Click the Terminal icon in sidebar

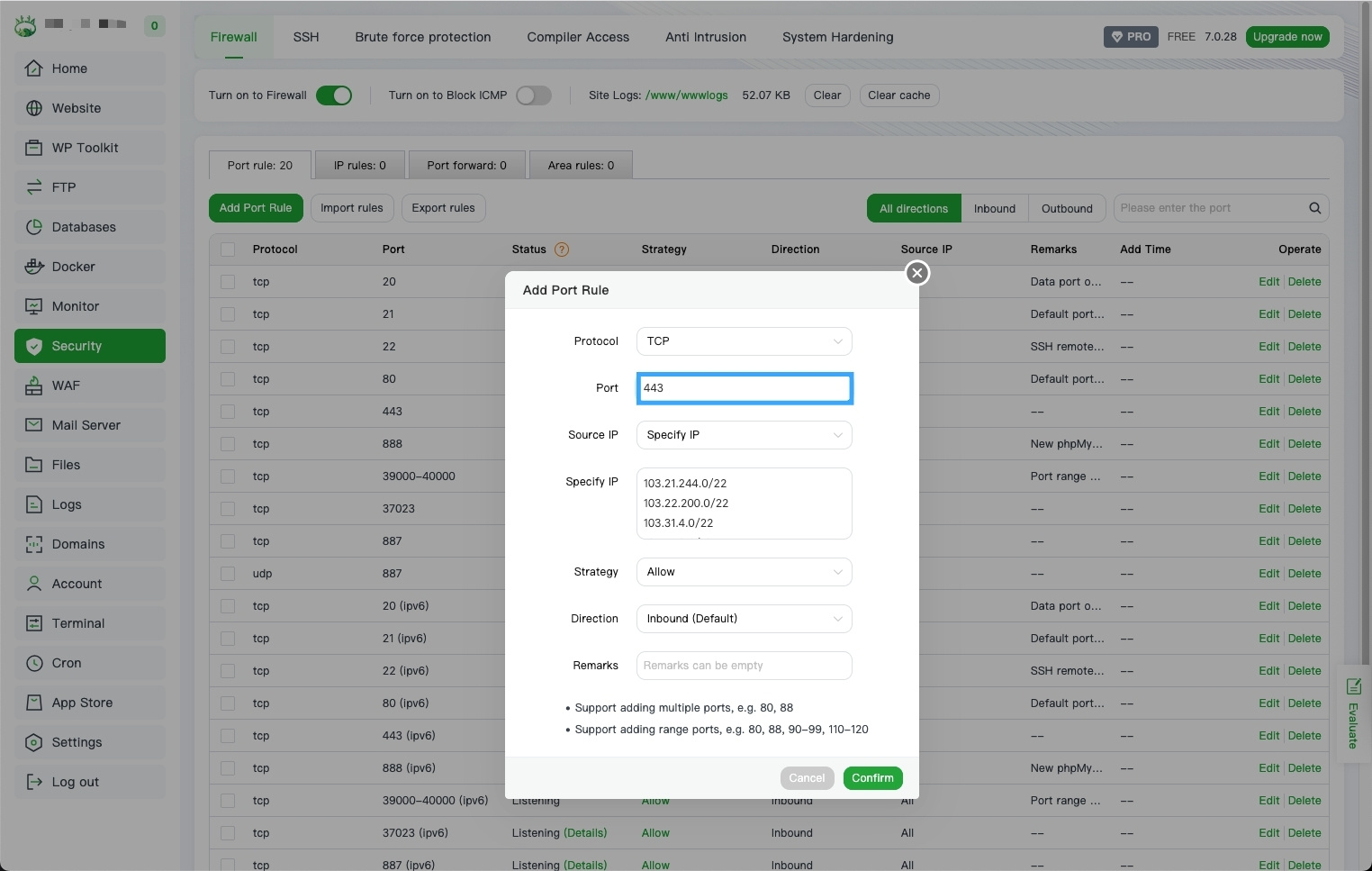click(x=34, y=623)
